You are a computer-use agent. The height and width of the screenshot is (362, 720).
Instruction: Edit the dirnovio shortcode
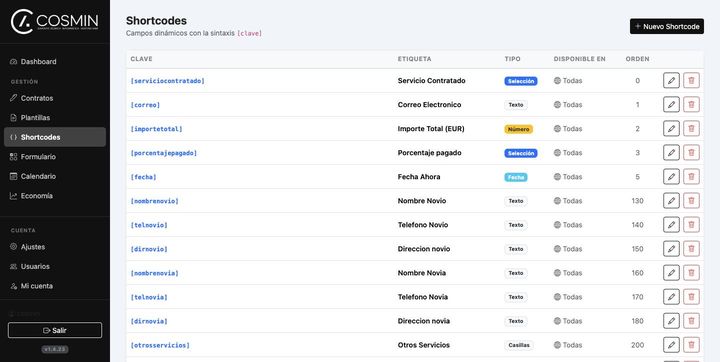coord(671,249)
